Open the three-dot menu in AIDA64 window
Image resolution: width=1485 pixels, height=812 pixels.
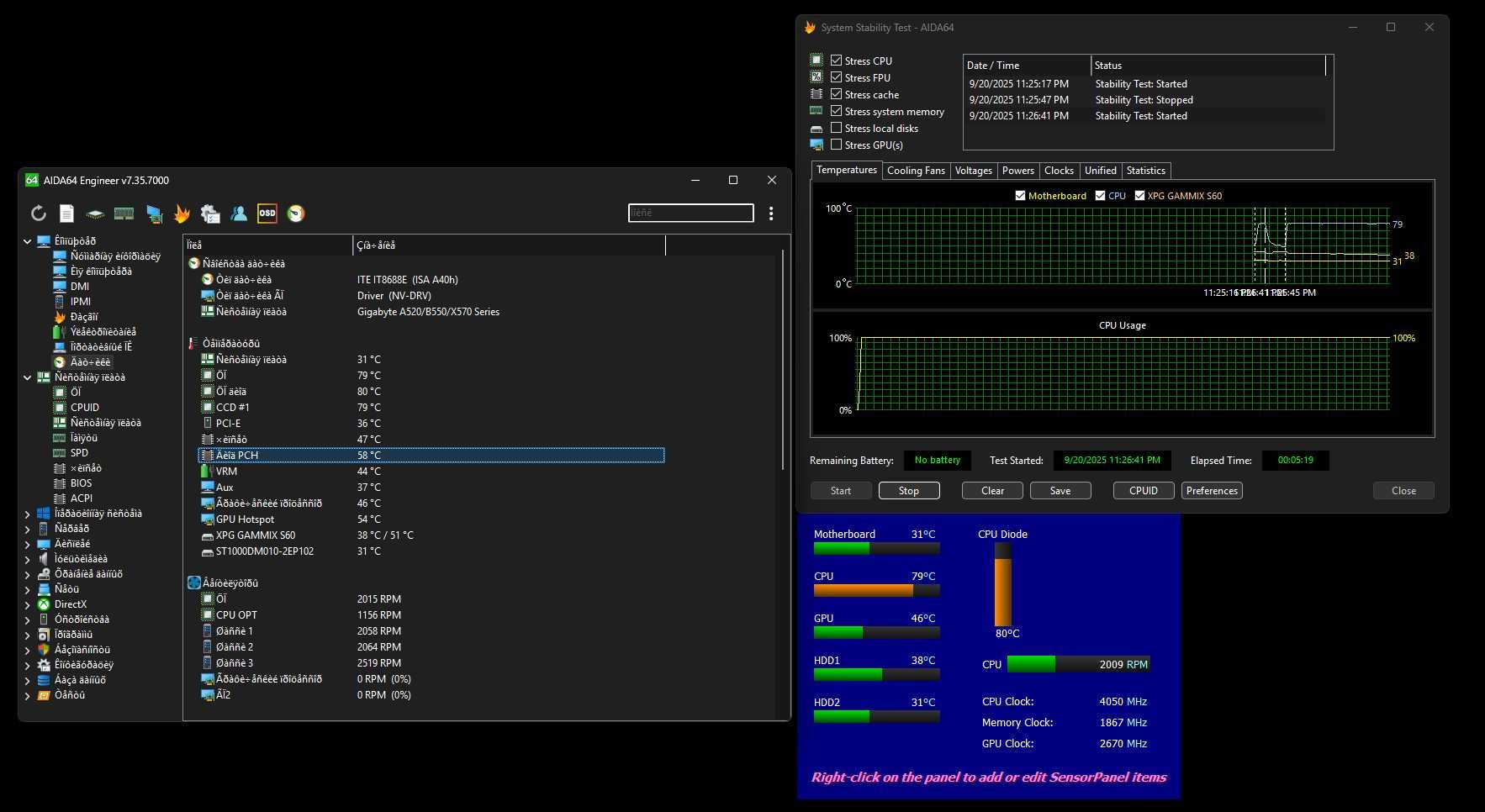[771, 214]
